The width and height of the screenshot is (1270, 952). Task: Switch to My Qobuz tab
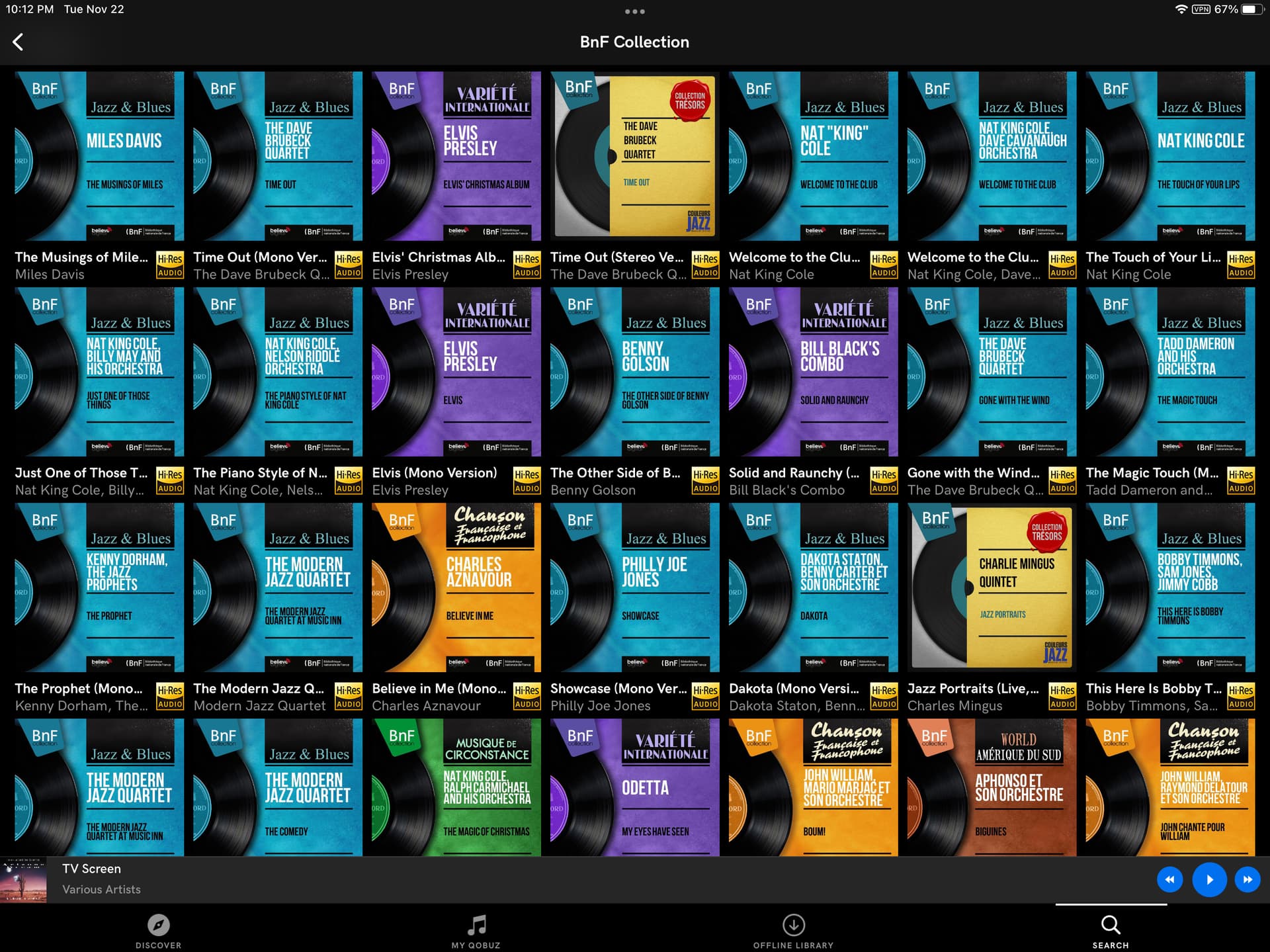coord(476,931)
